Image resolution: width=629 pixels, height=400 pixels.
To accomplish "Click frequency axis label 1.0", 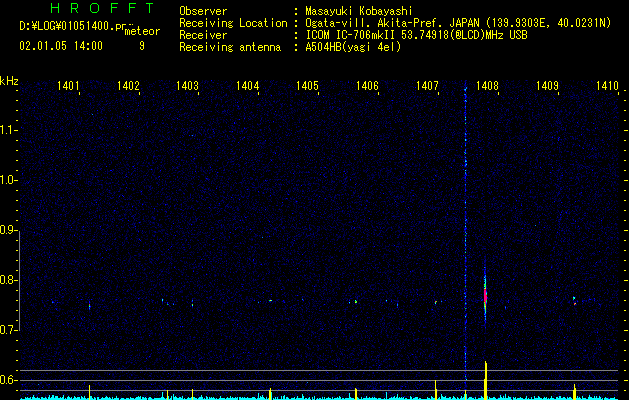I will tap(8, 181).
